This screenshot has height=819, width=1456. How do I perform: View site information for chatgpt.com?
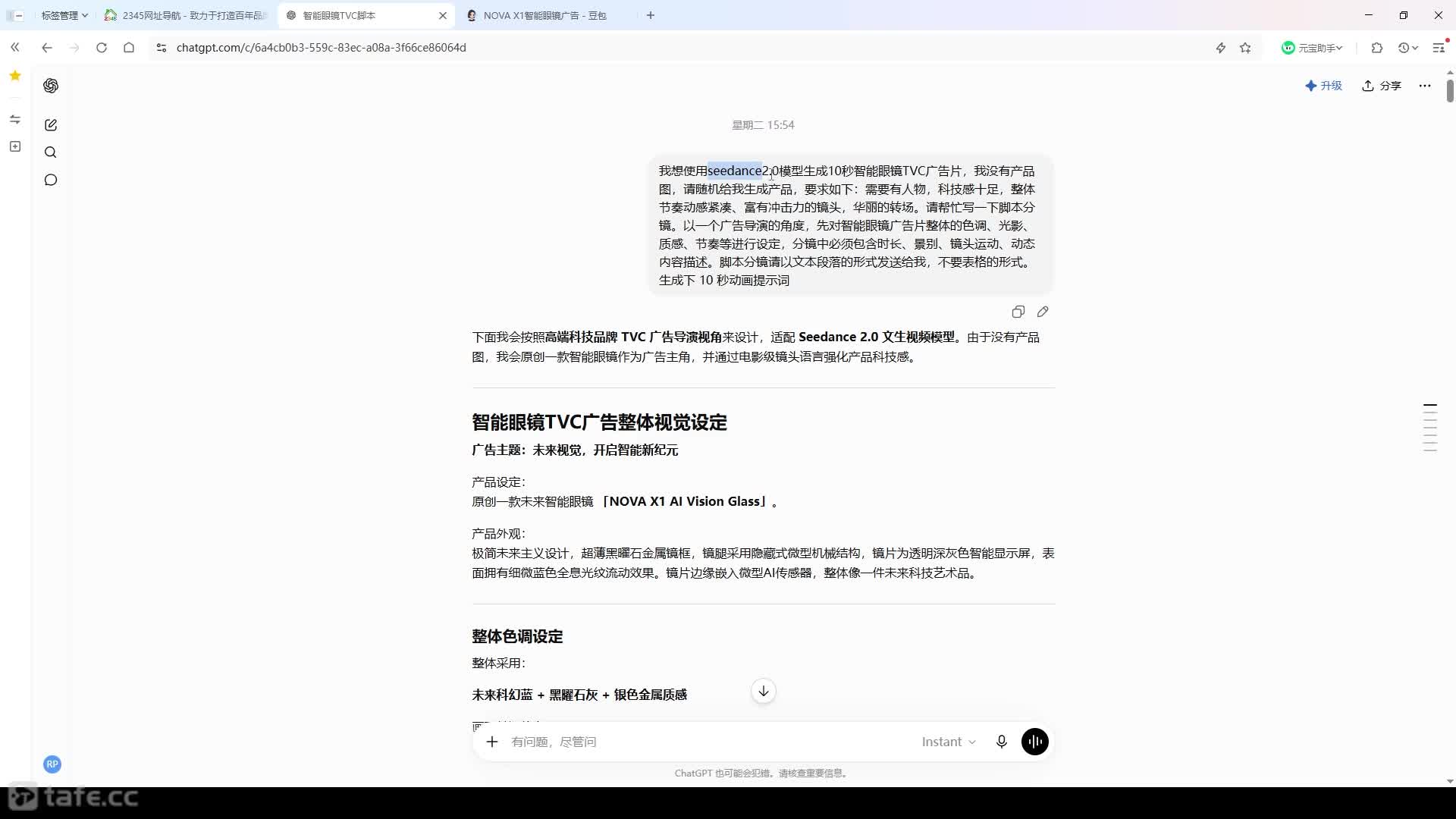161,48
